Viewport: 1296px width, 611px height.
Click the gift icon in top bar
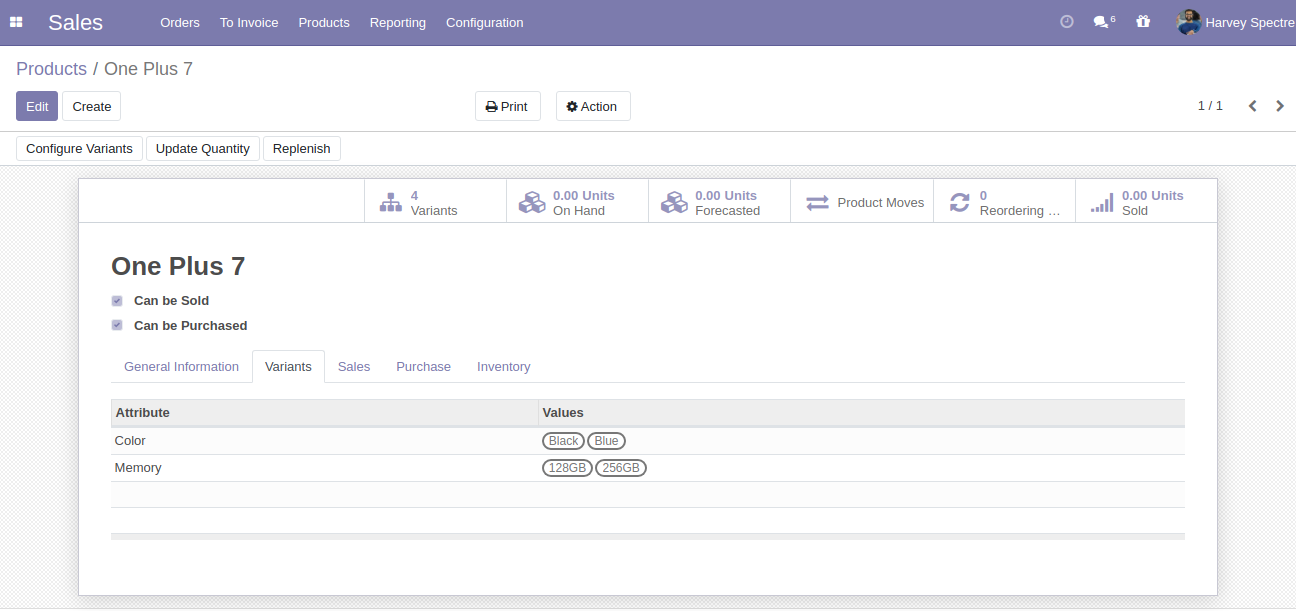click(1143, 22)
